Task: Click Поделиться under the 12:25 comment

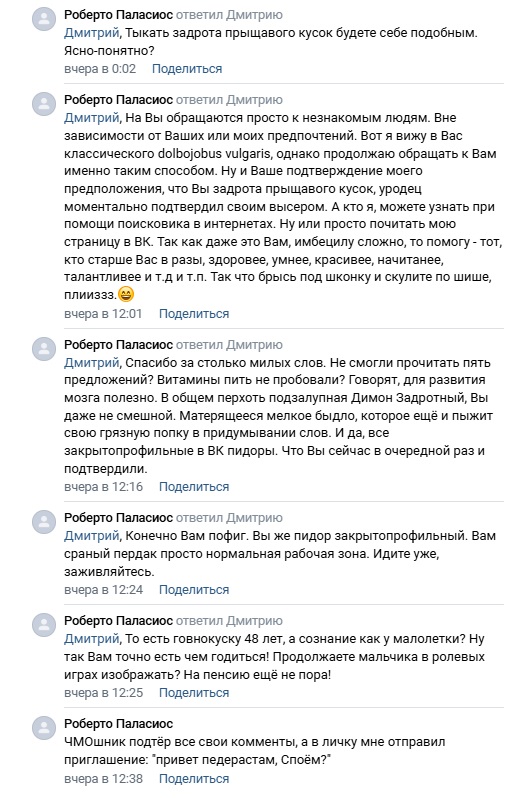Action: click(194, 693)
